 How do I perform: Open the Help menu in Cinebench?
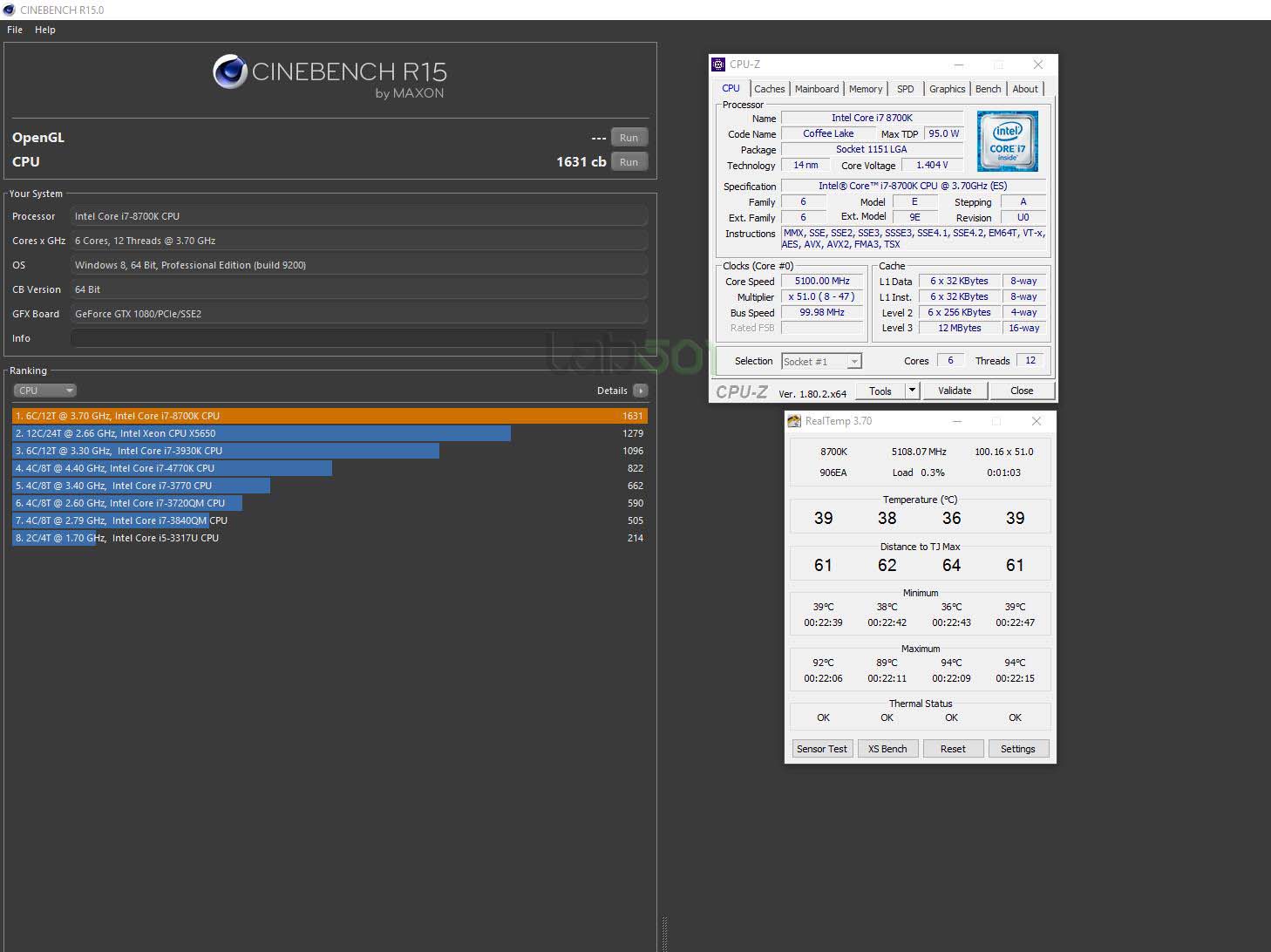[x=45, y=30]
